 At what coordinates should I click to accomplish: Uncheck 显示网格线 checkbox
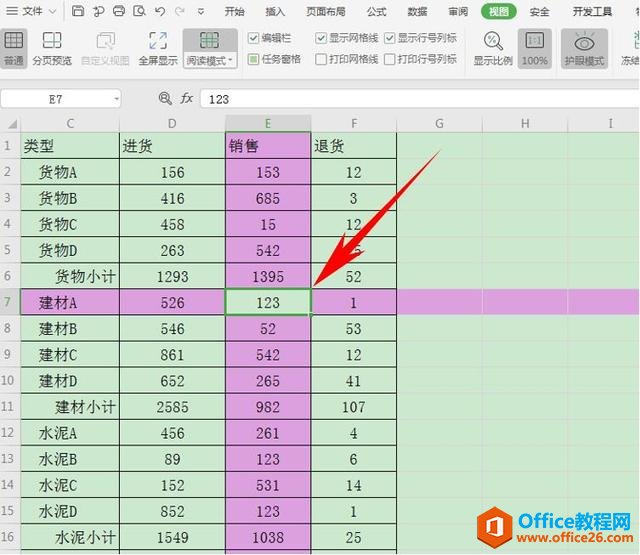point(321,38)
